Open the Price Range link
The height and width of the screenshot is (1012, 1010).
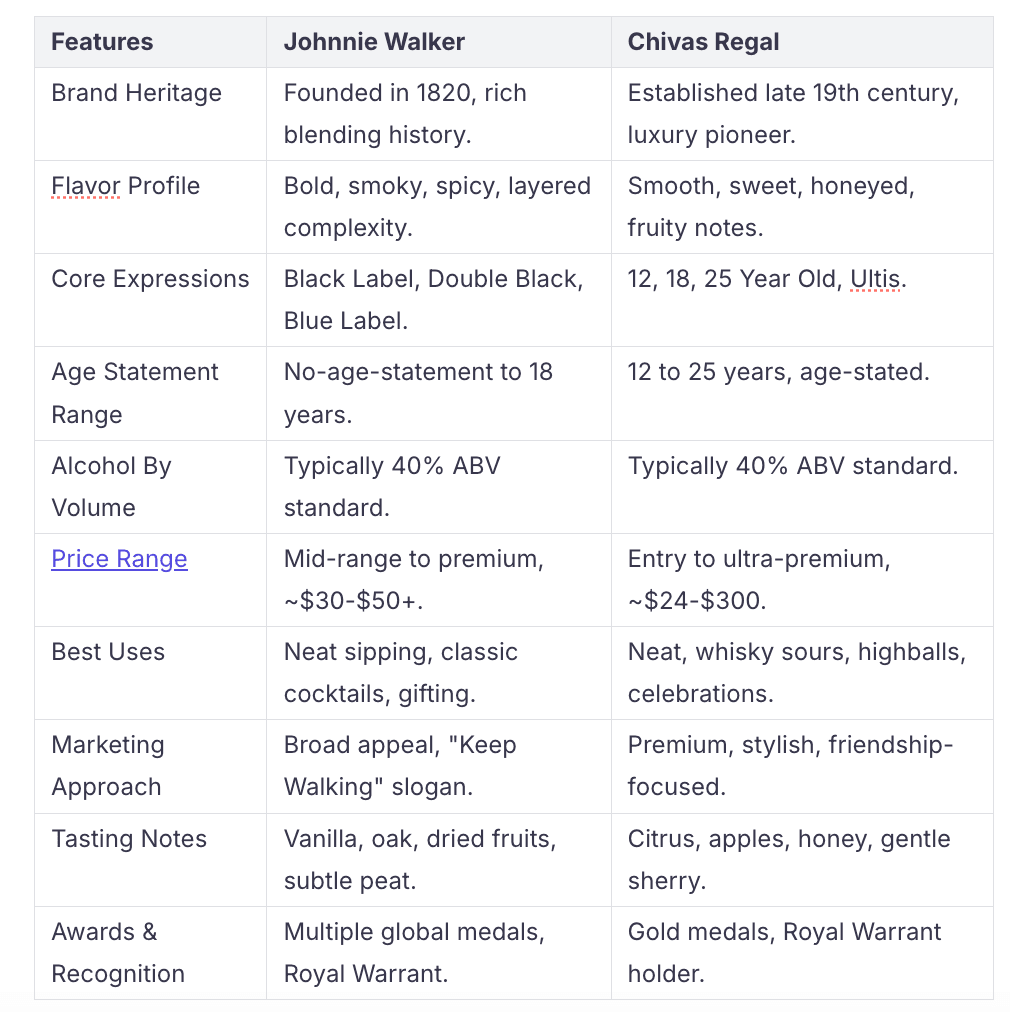(119, 559)
